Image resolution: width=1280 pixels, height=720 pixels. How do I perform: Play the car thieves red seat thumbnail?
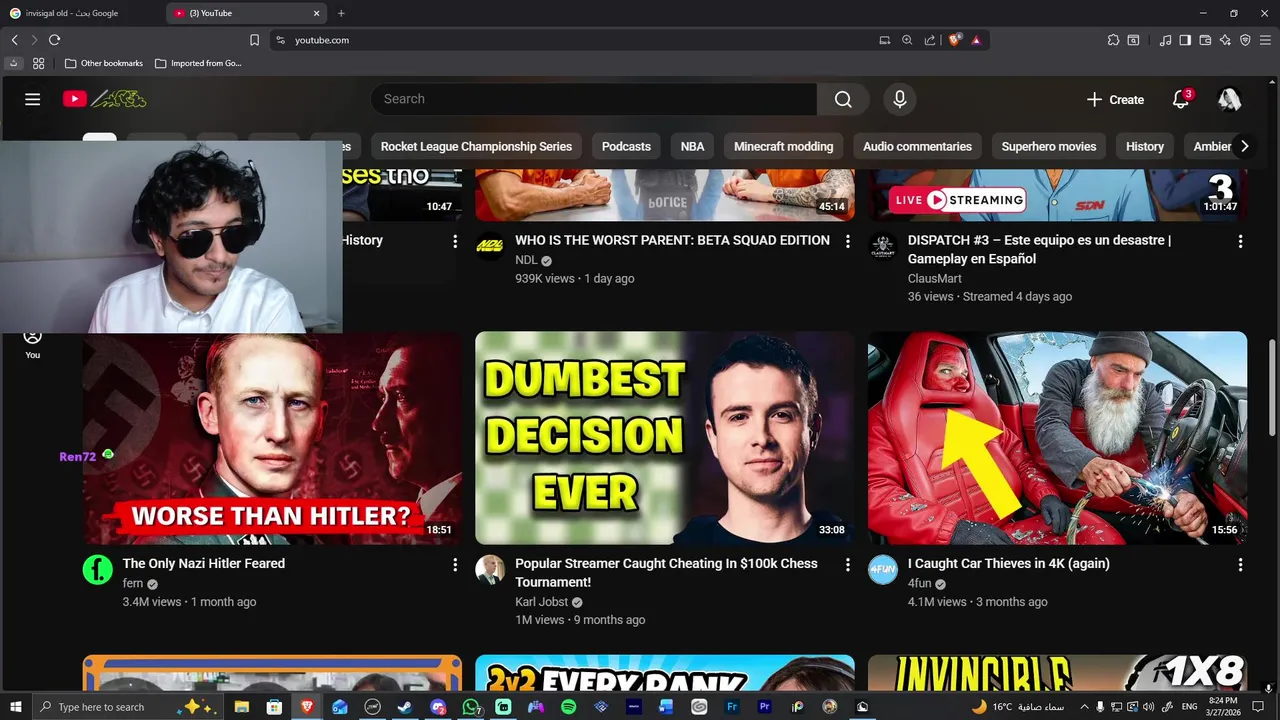(x=1057, y=438)
